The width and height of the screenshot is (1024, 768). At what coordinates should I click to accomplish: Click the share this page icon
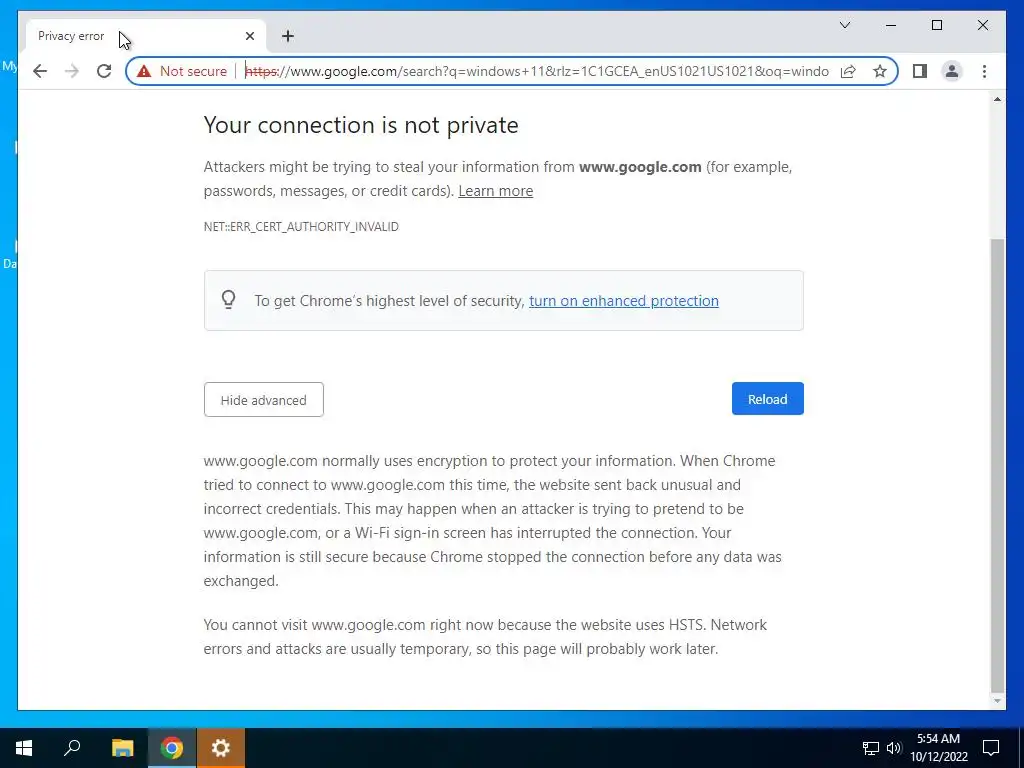pos(848,71)
